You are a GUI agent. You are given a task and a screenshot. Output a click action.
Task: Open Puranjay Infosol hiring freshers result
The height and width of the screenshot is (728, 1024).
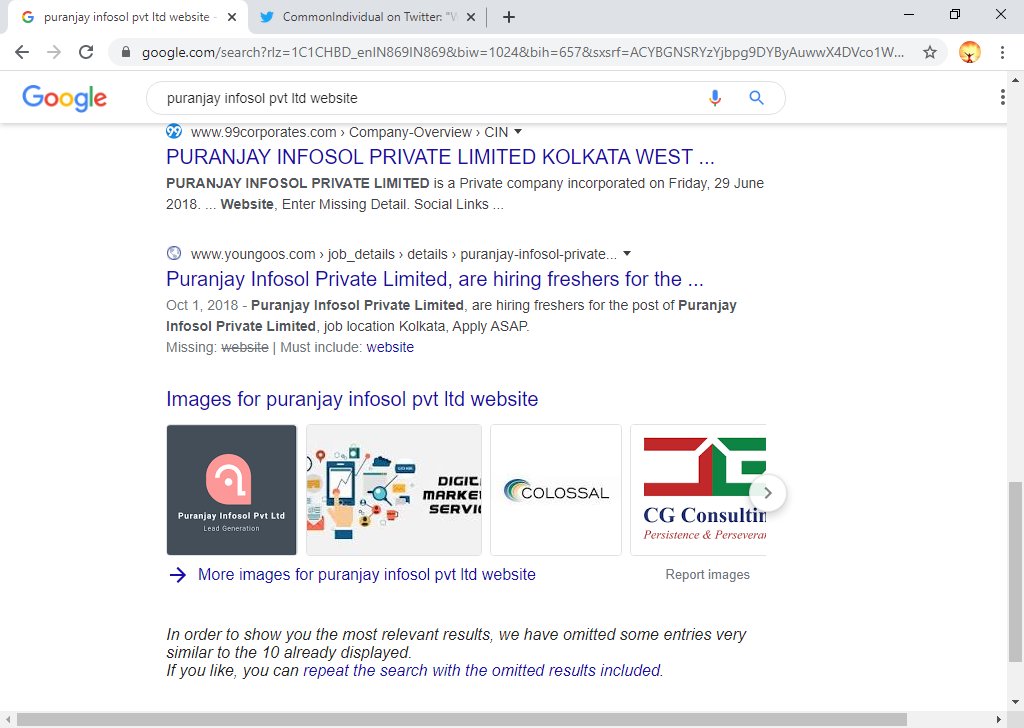(x=434, y=279)
